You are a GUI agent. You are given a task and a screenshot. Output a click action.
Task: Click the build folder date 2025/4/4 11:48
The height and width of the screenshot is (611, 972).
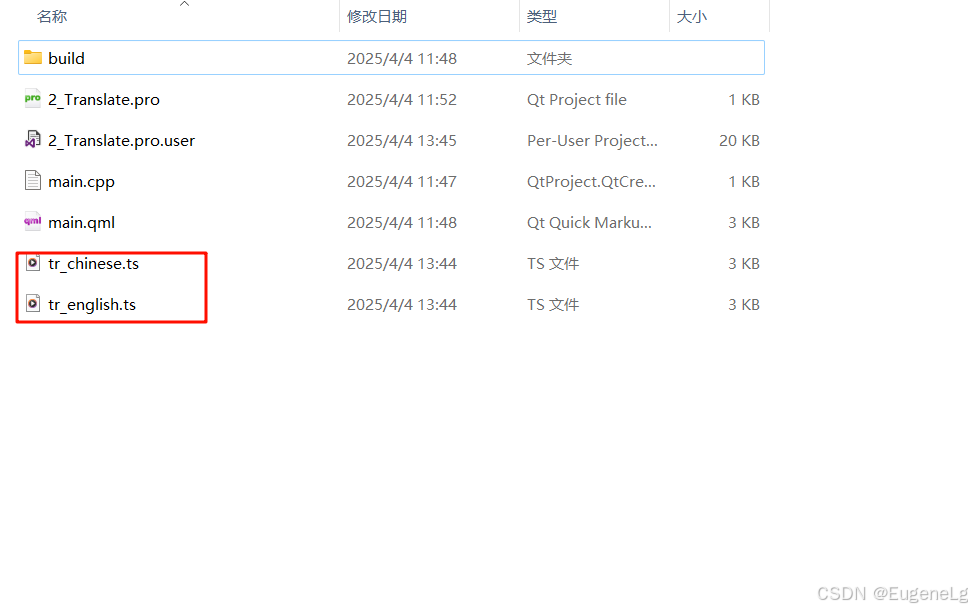coord(402,59)
